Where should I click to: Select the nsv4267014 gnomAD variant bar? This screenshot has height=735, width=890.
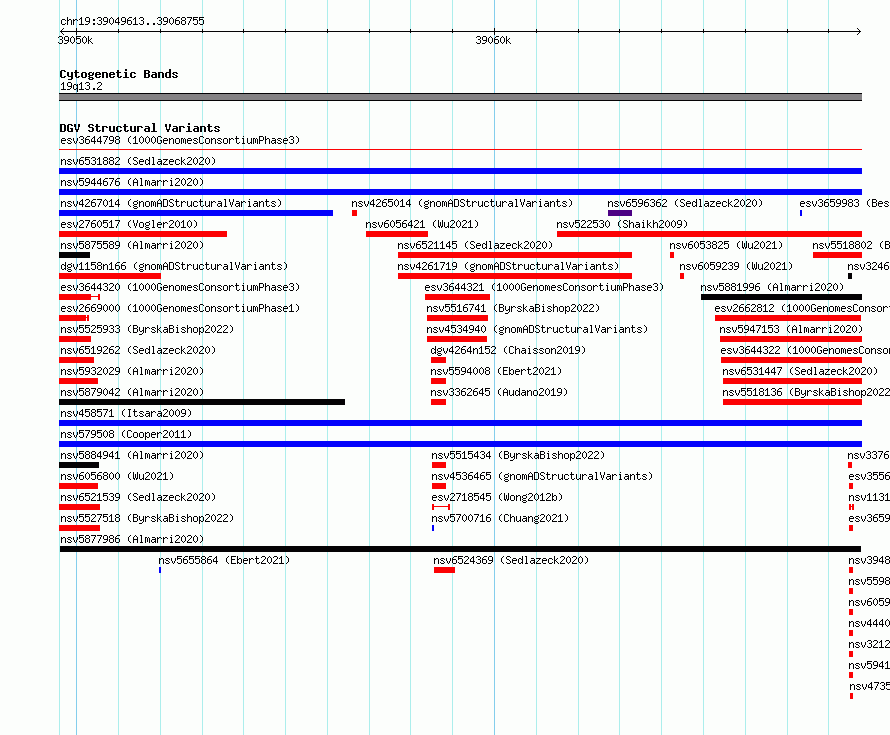point(196,213)
